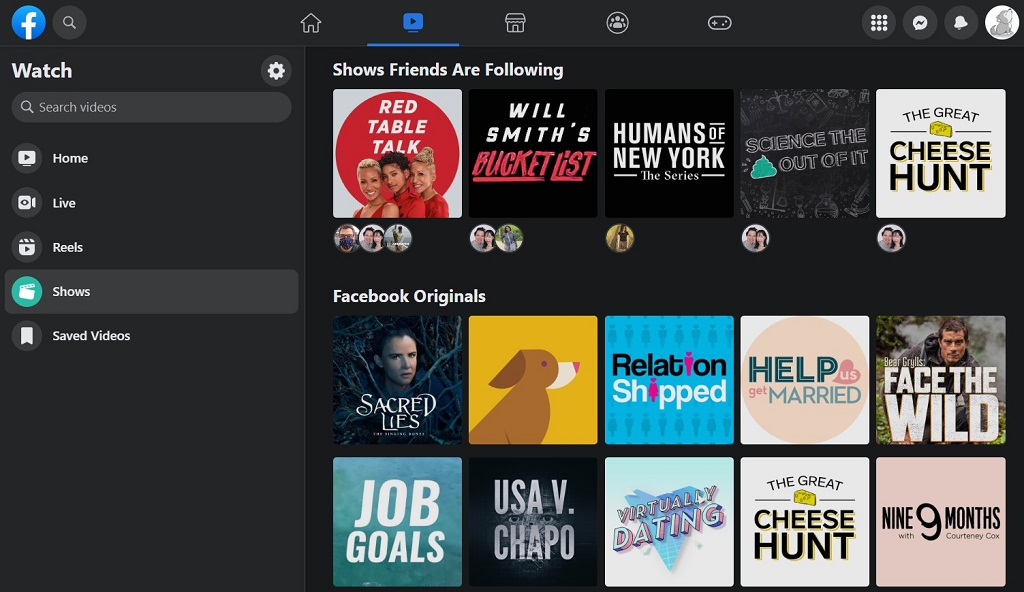Open Will Smith's Bucket List show
Viewport: 1024px width, 592px height.
(533, 154)
